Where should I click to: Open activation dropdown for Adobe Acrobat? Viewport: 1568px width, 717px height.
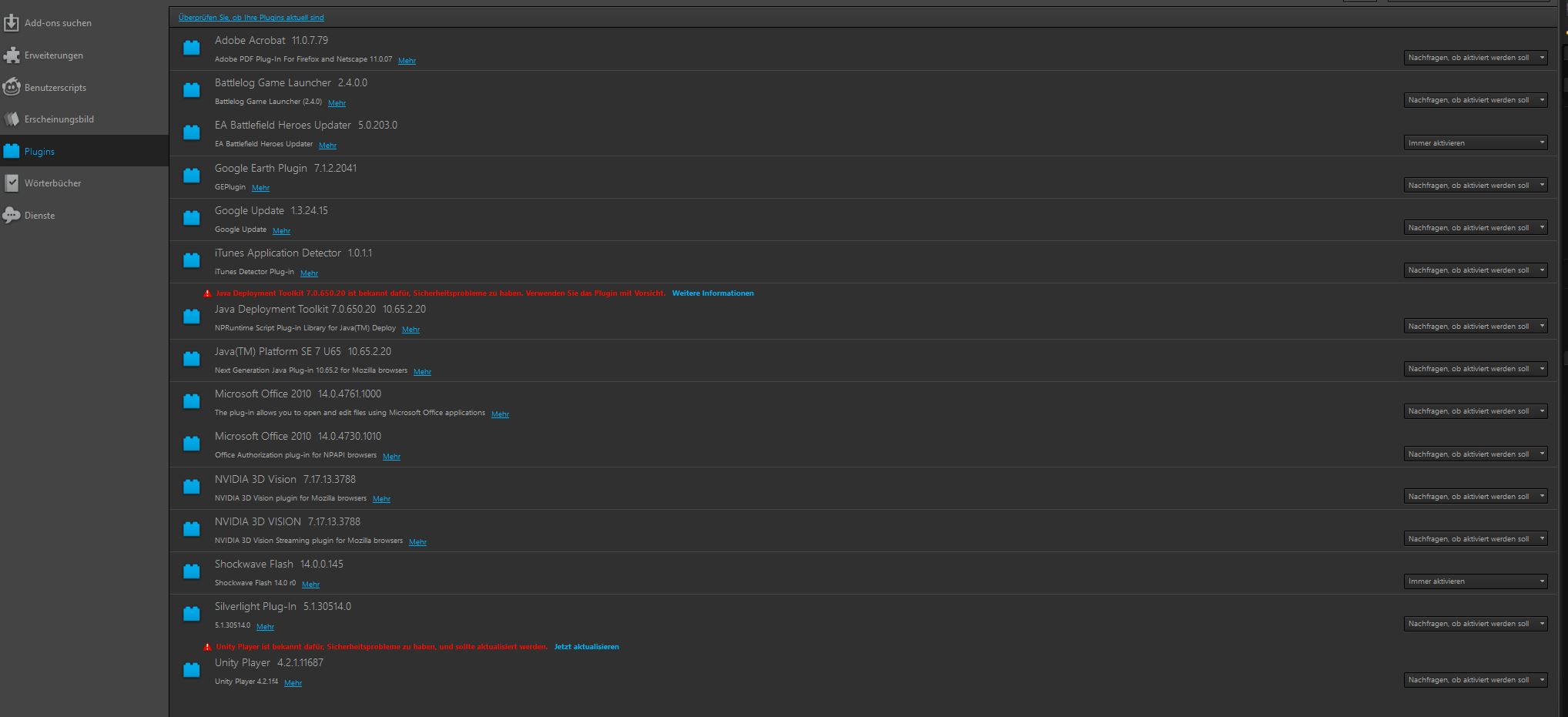(x=1476, y=58)
